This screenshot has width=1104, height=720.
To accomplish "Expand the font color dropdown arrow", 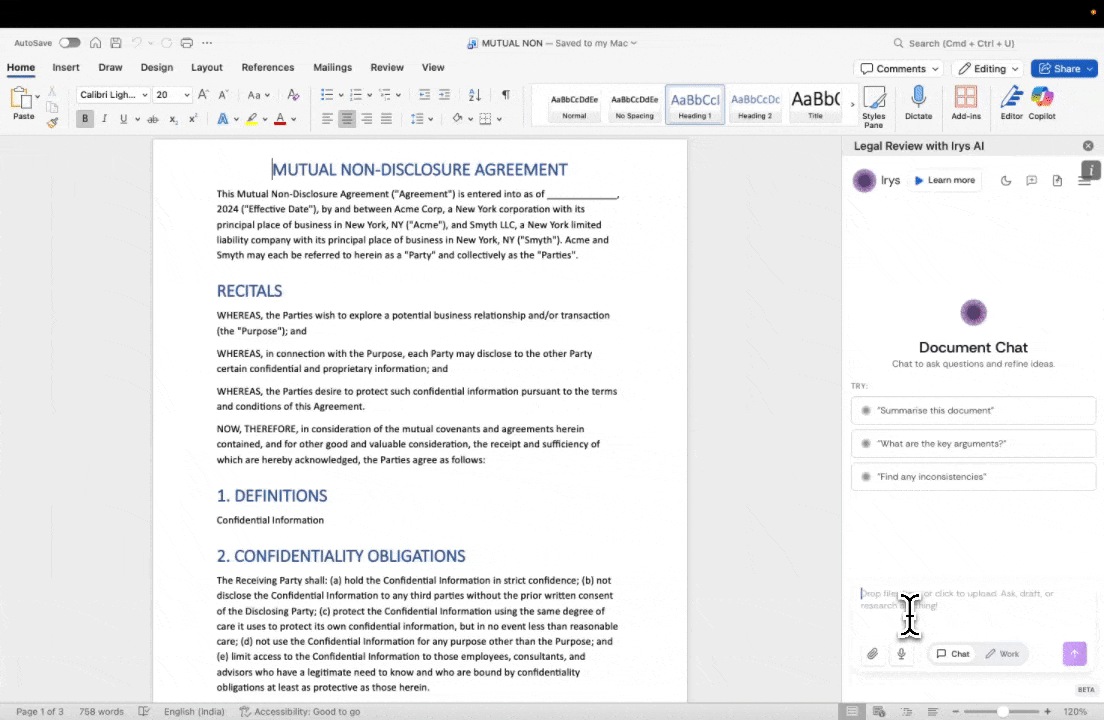I will [x=294, y=120].
